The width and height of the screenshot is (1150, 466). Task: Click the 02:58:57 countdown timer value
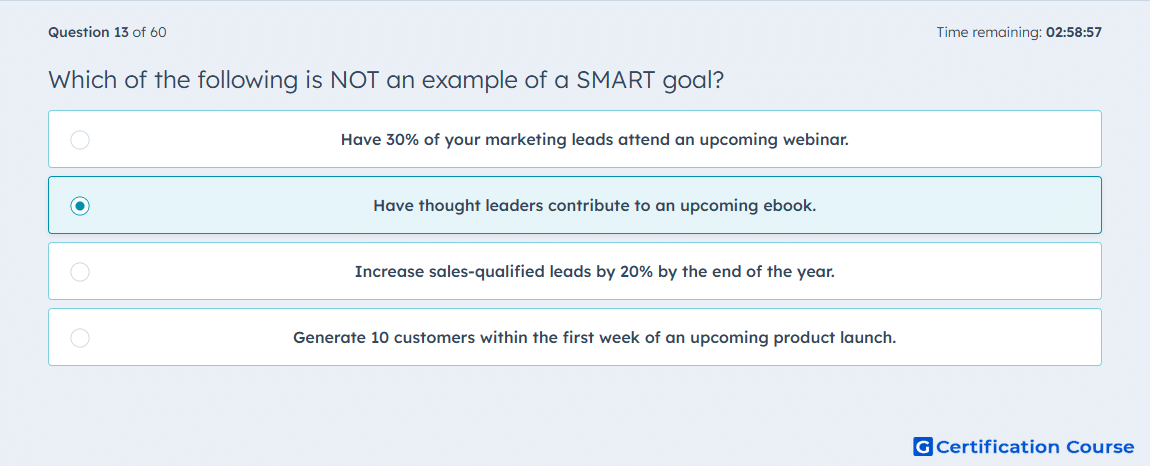coord(1074,32)
